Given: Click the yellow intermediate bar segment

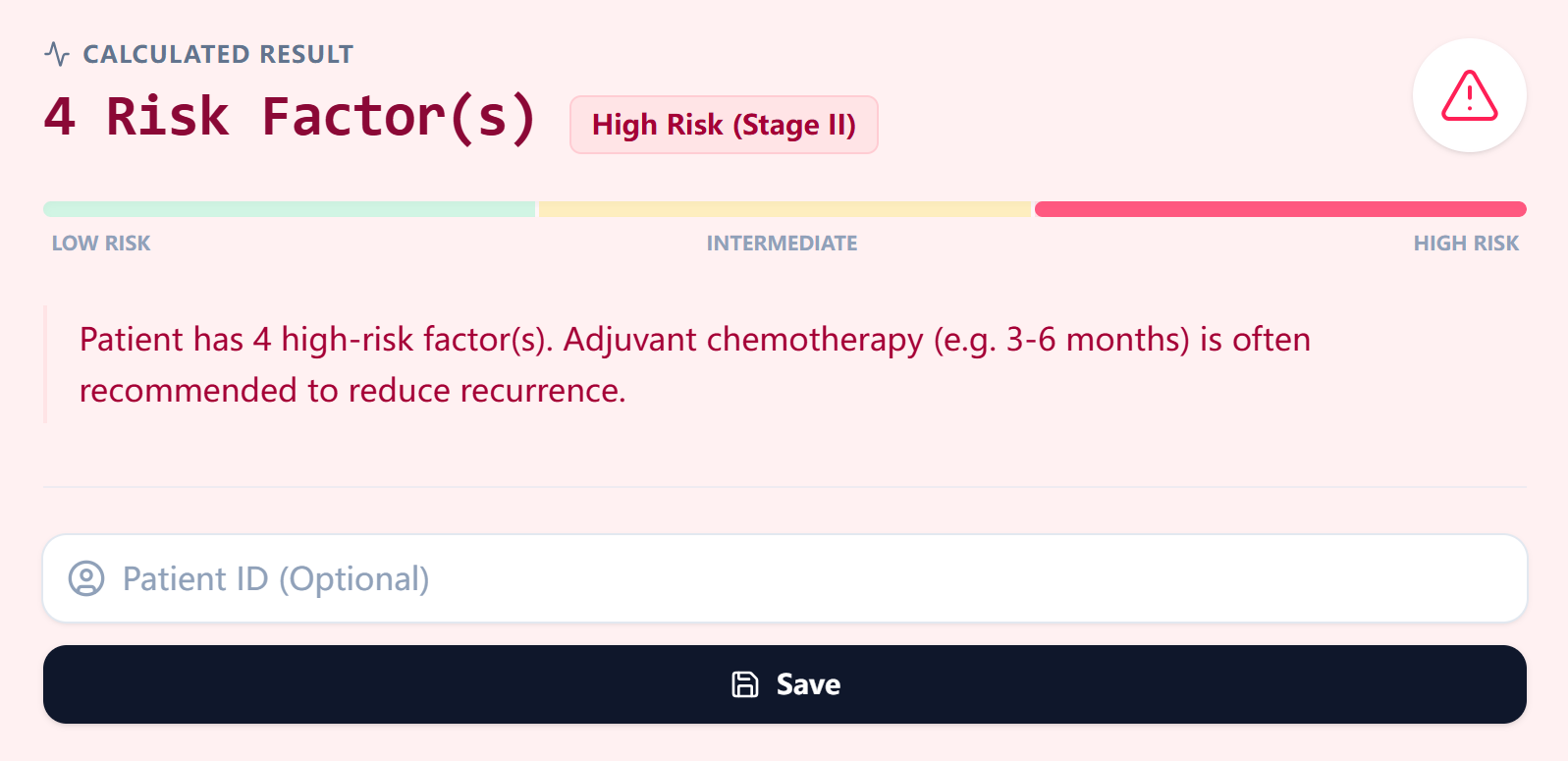Looking at the screenshot, I should click(x=784, y=209).
